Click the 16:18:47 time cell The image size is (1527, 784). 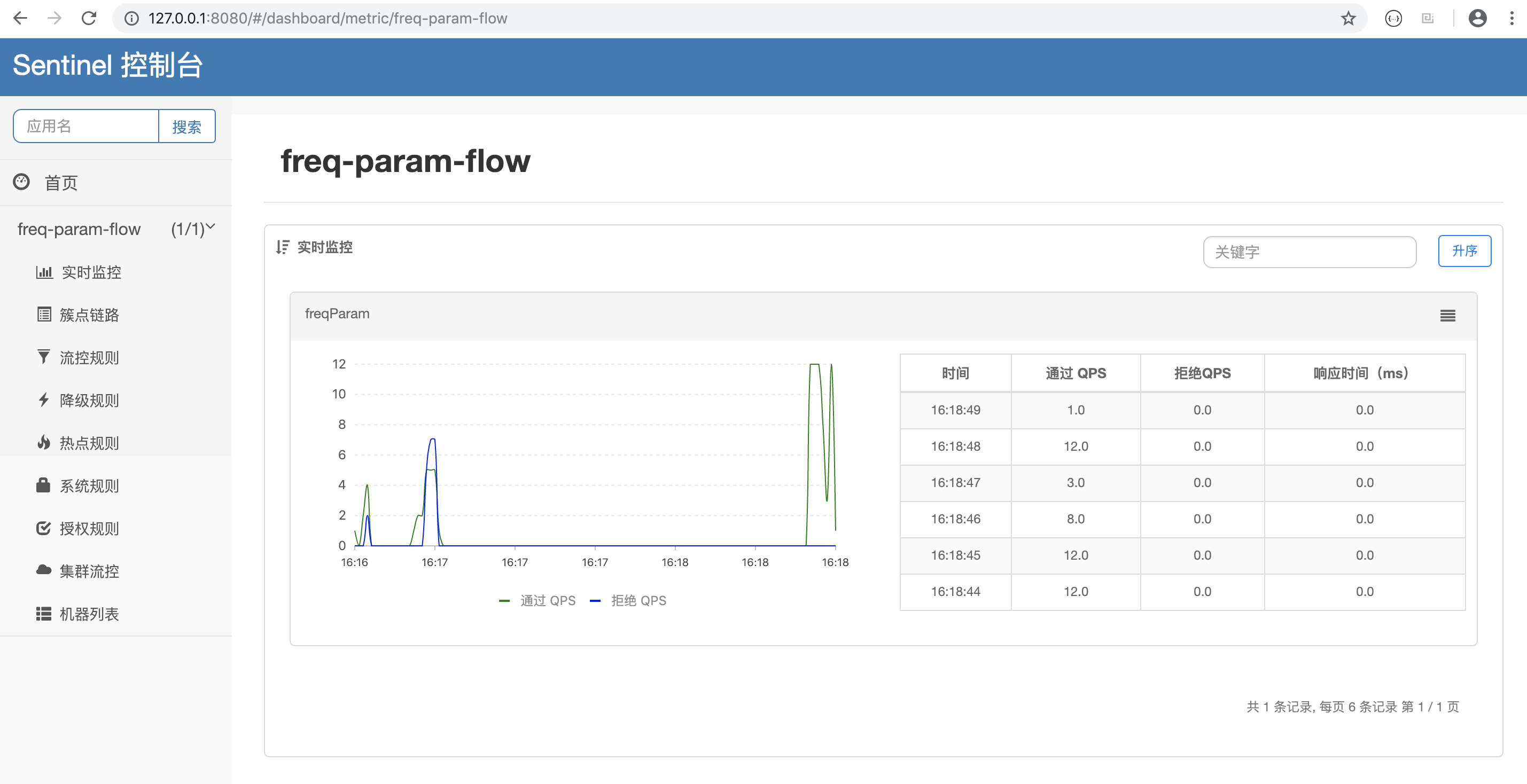click(955, 482)
